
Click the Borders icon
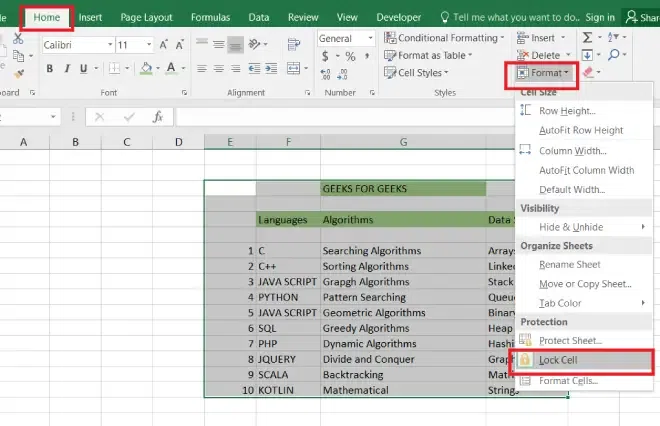point(114,68)
